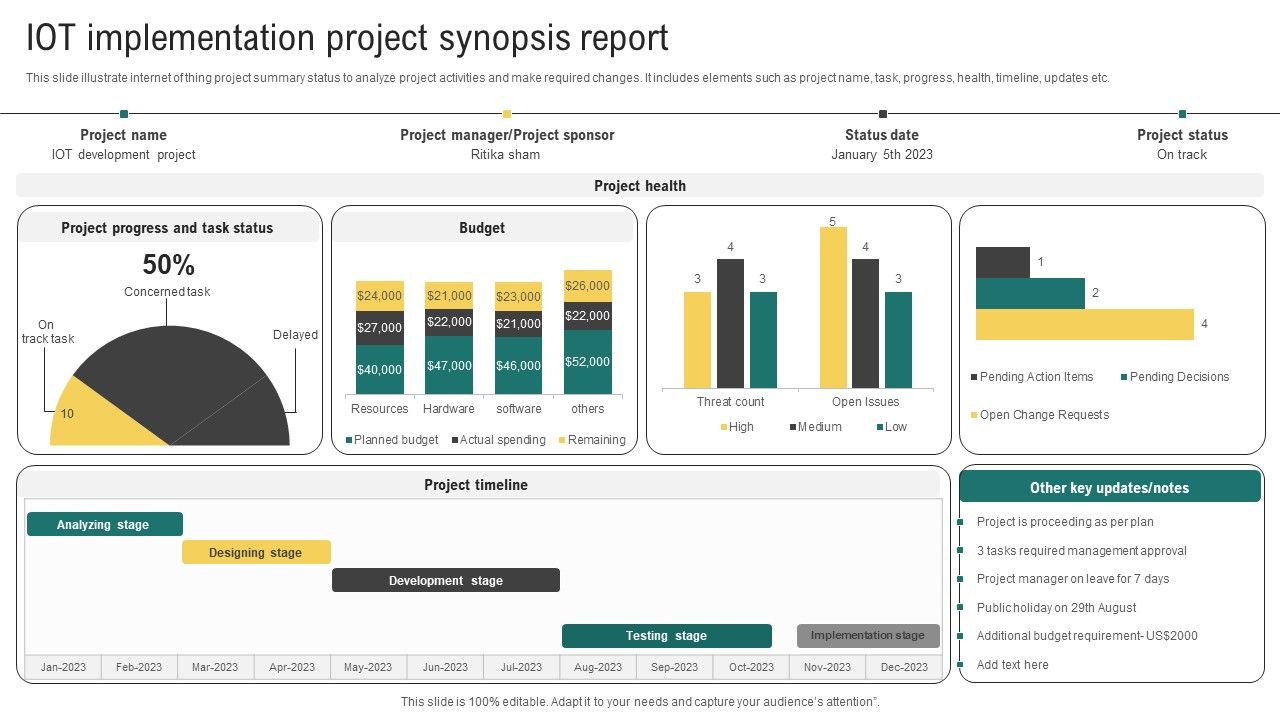Click the Remaining legend marker
Viewport: 1280px width, 720px height.
563,440
